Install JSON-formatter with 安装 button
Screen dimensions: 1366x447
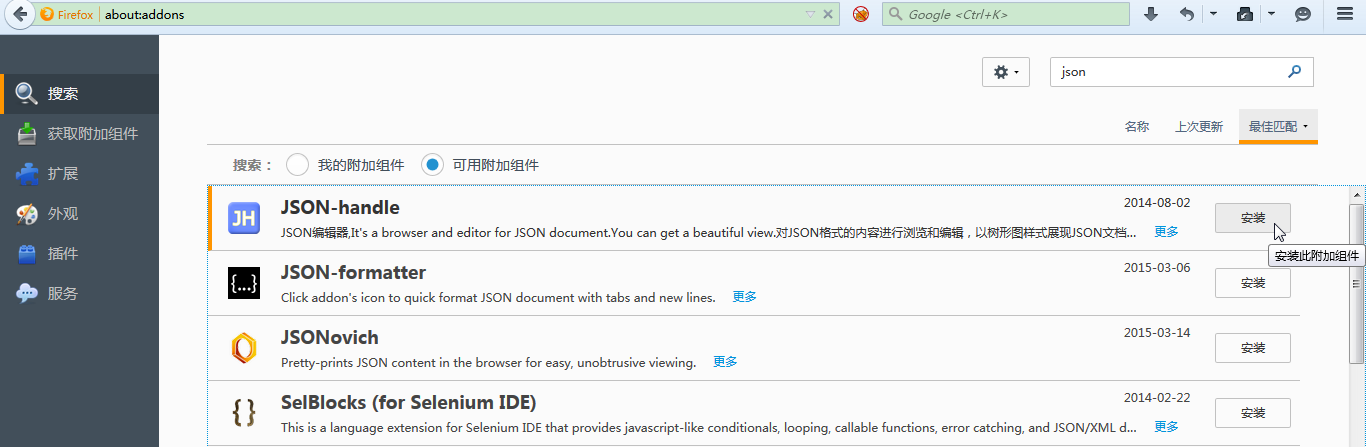point(1252,283)
